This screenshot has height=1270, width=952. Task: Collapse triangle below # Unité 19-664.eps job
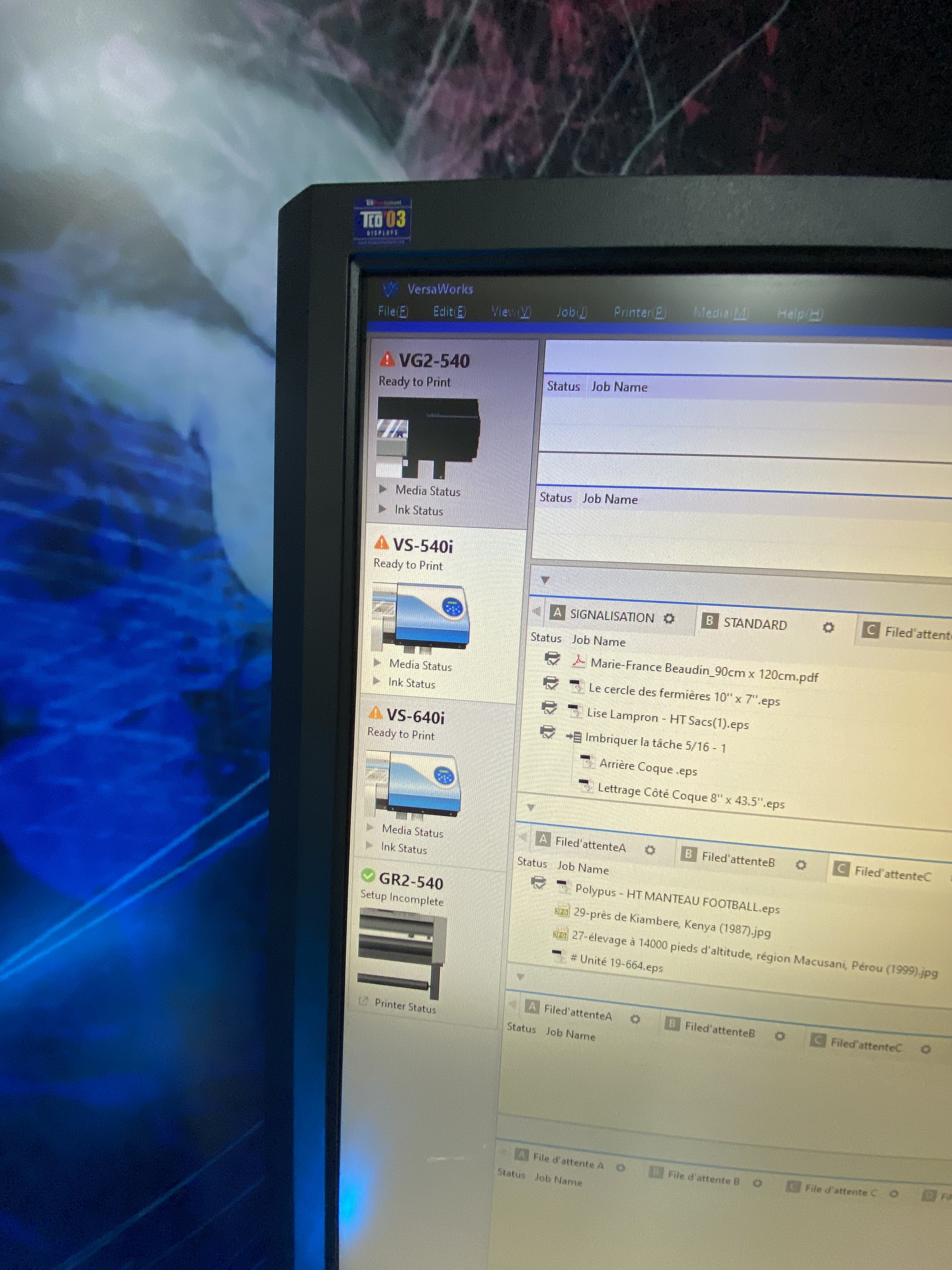(x=520, y=977)
